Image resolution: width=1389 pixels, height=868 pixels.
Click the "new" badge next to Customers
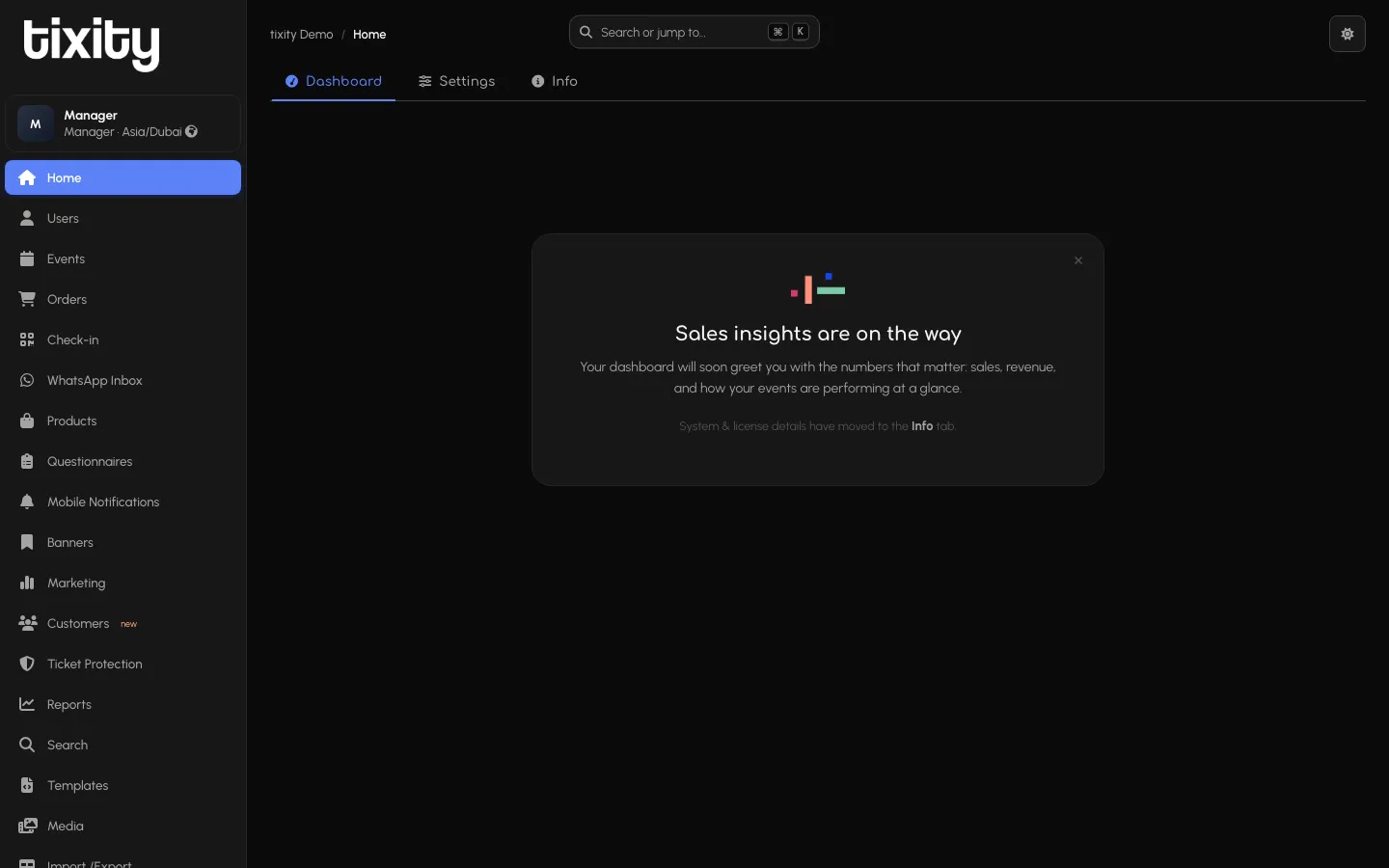pos(128,624)
